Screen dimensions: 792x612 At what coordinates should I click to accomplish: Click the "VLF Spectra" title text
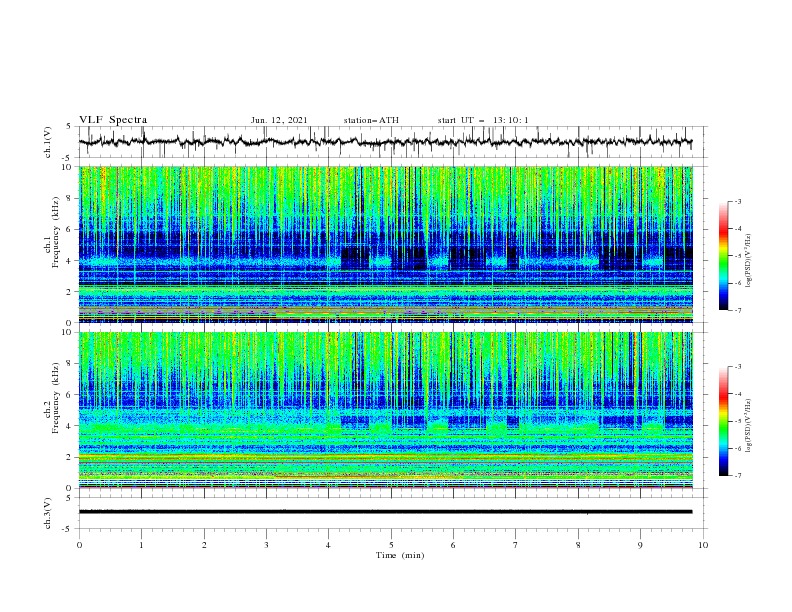pos(113,120)
